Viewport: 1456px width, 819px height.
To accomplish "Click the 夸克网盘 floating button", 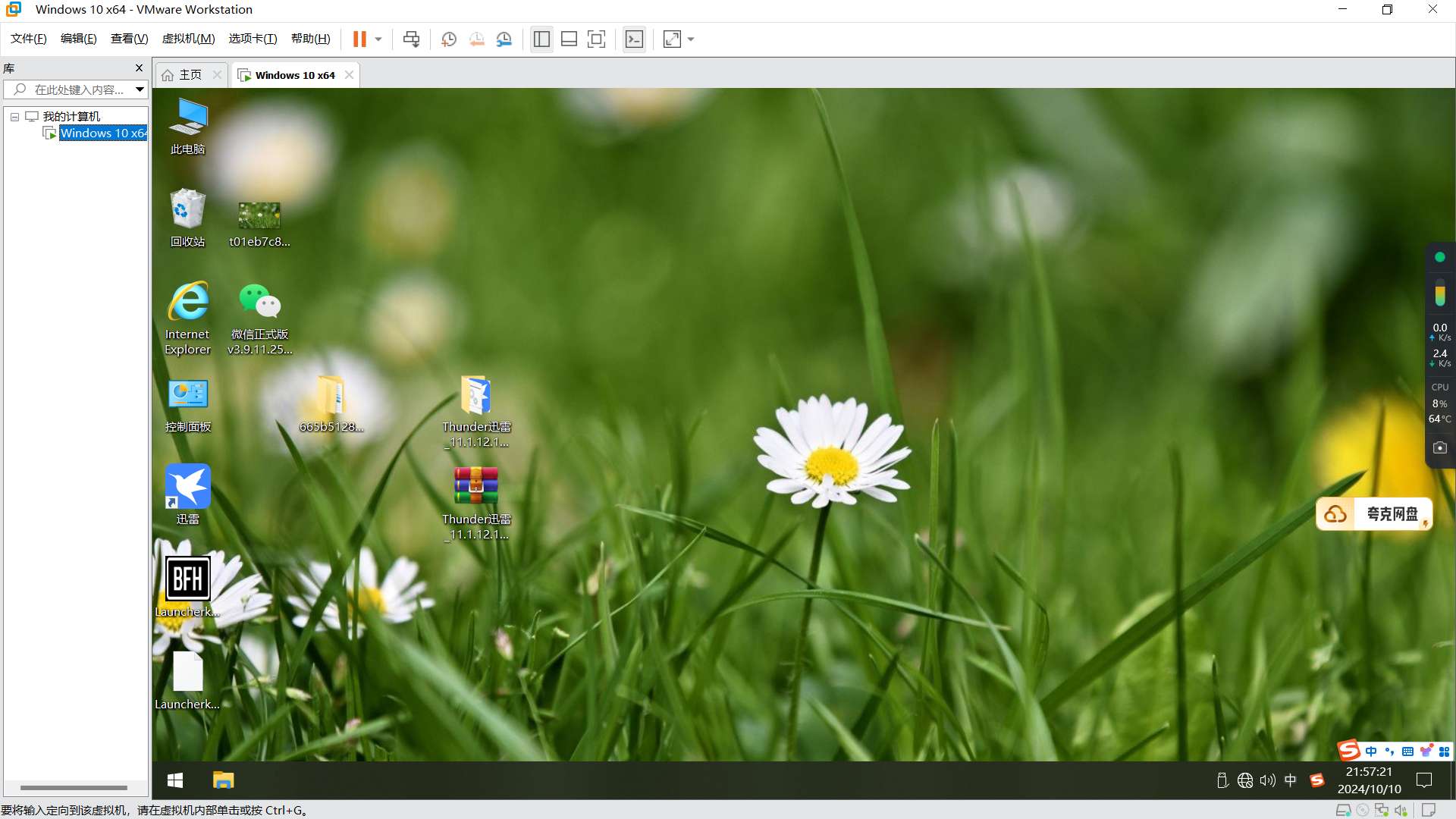I will [x=1374, y=514].
